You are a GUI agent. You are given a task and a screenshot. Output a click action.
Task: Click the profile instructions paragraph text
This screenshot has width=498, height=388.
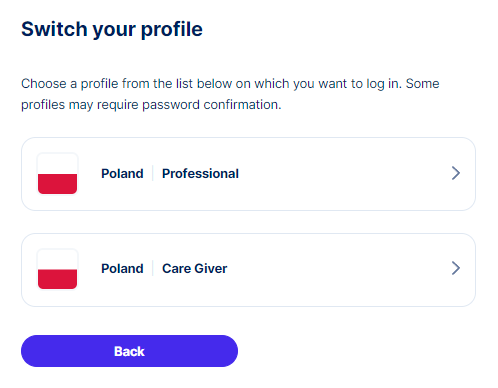pyautogui.click(x=230, y=94)
